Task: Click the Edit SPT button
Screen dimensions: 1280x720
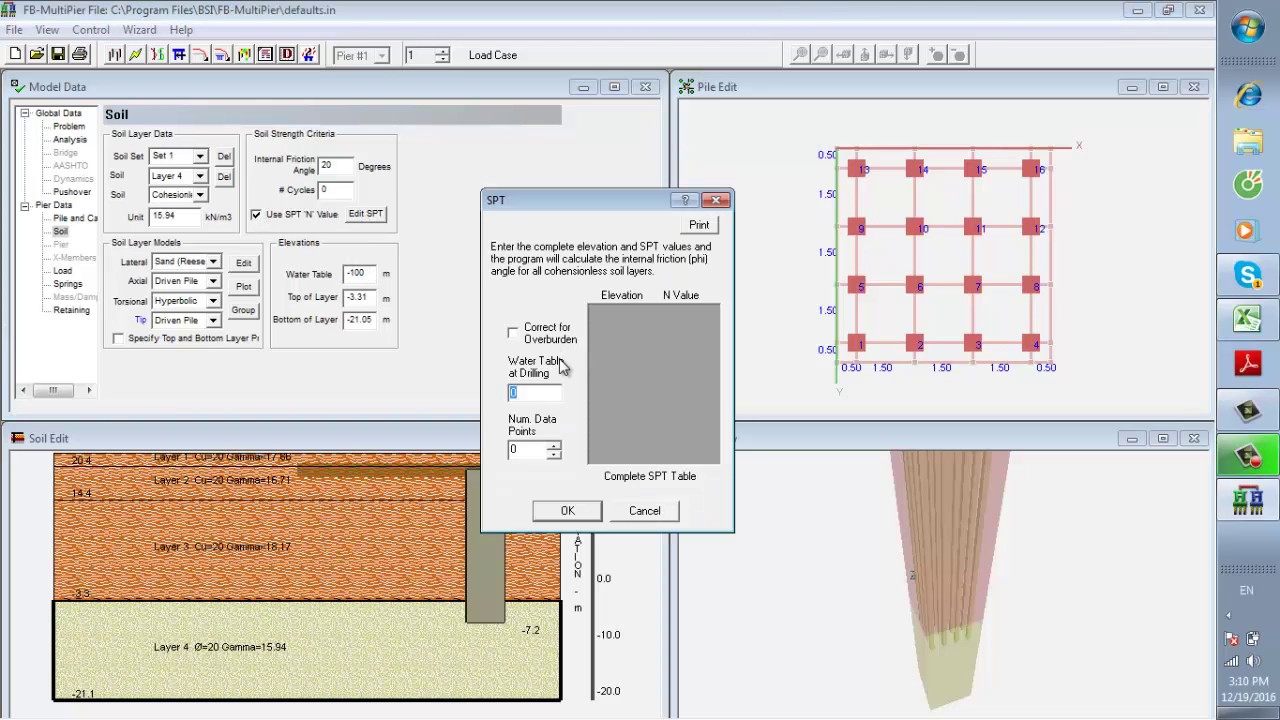Action: (366, 214)
